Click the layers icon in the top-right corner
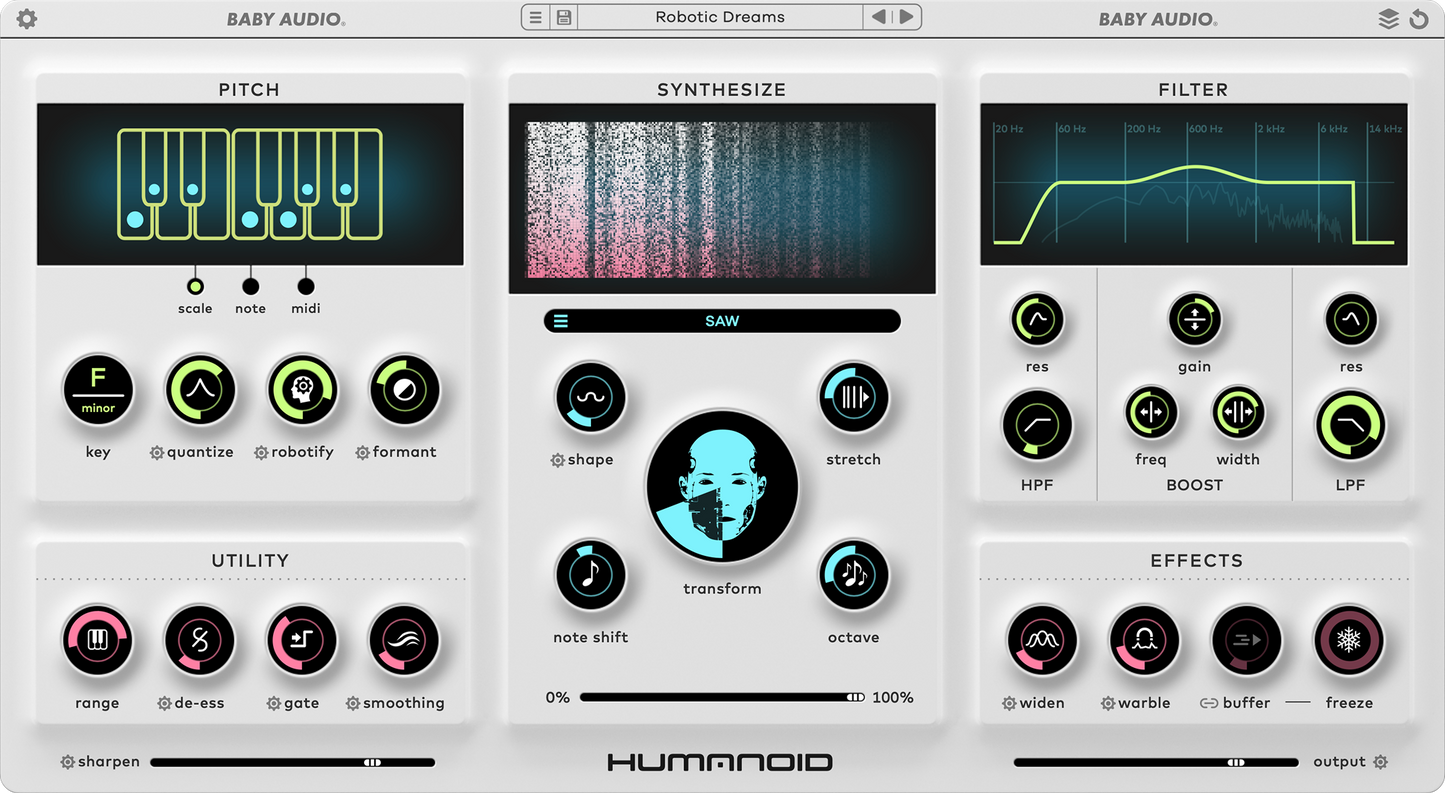 click(x=1390, y=18)
